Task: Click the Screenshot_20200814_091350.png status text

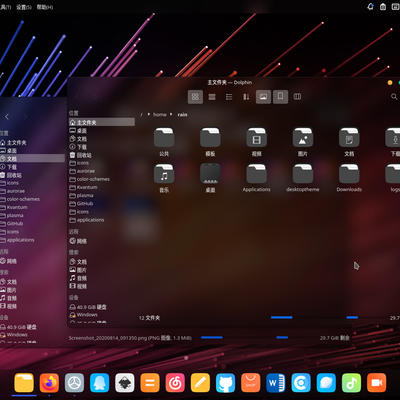Action: pos(130,338)
